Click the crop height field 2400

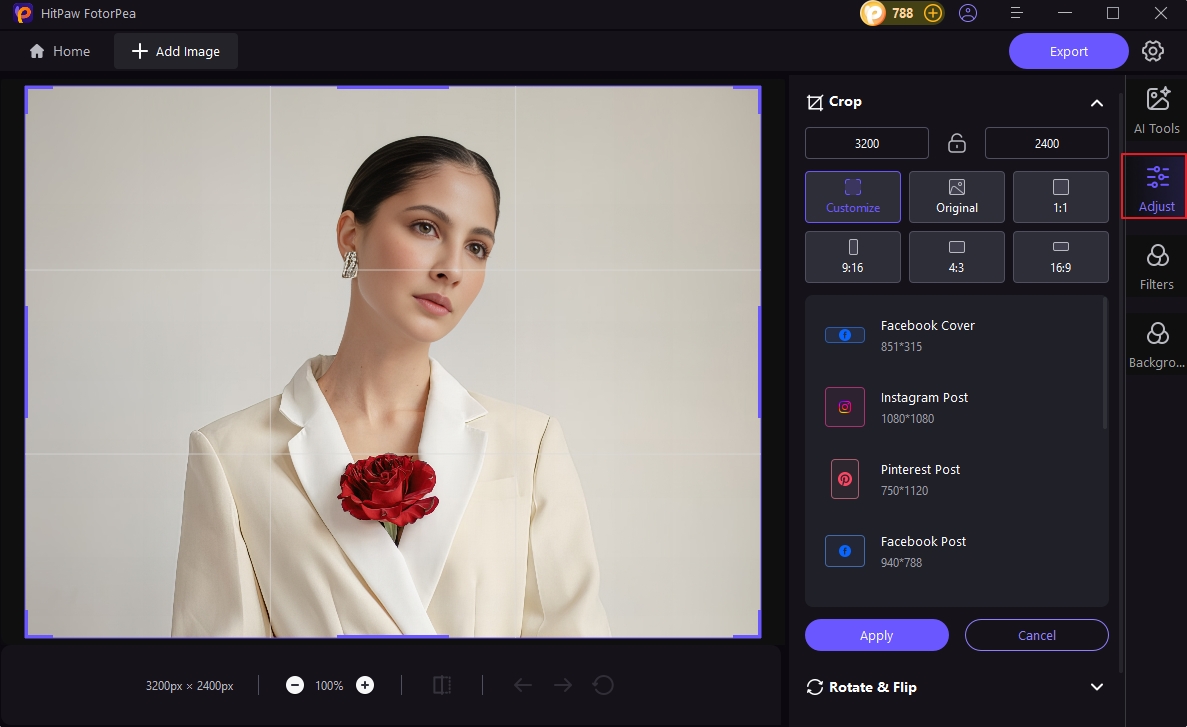coord(1047,143)
